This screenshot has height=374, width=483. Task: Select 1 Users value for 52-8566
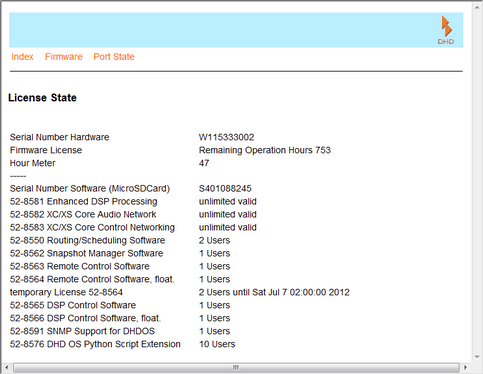pos(214,318)
